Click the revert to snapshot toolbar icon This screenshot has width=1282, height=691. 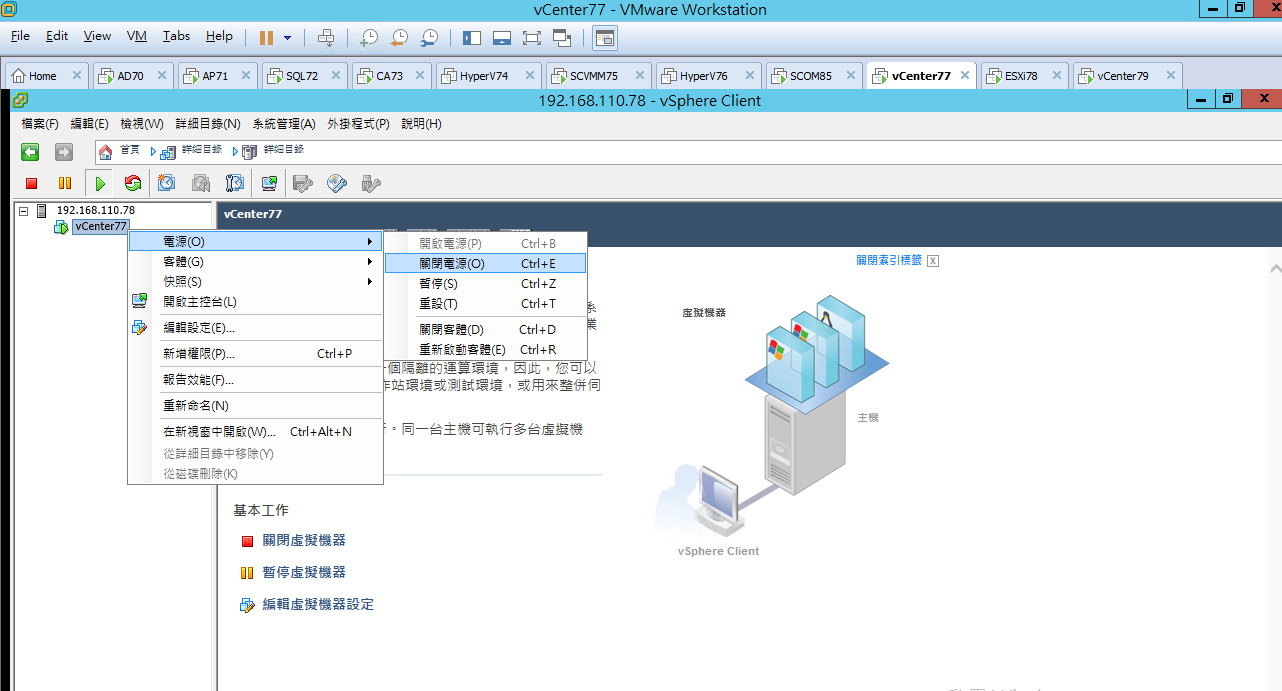(201, 183)
